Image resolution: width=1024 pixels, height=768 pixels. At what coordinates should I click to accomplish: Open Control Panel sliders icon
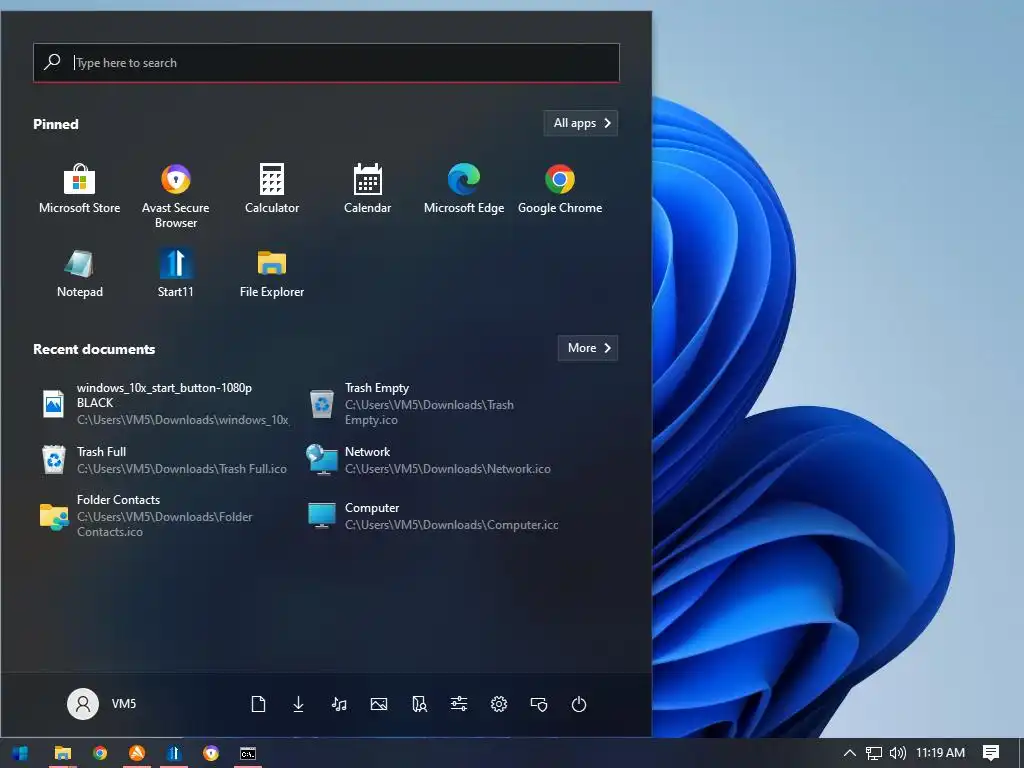point(459,704)
